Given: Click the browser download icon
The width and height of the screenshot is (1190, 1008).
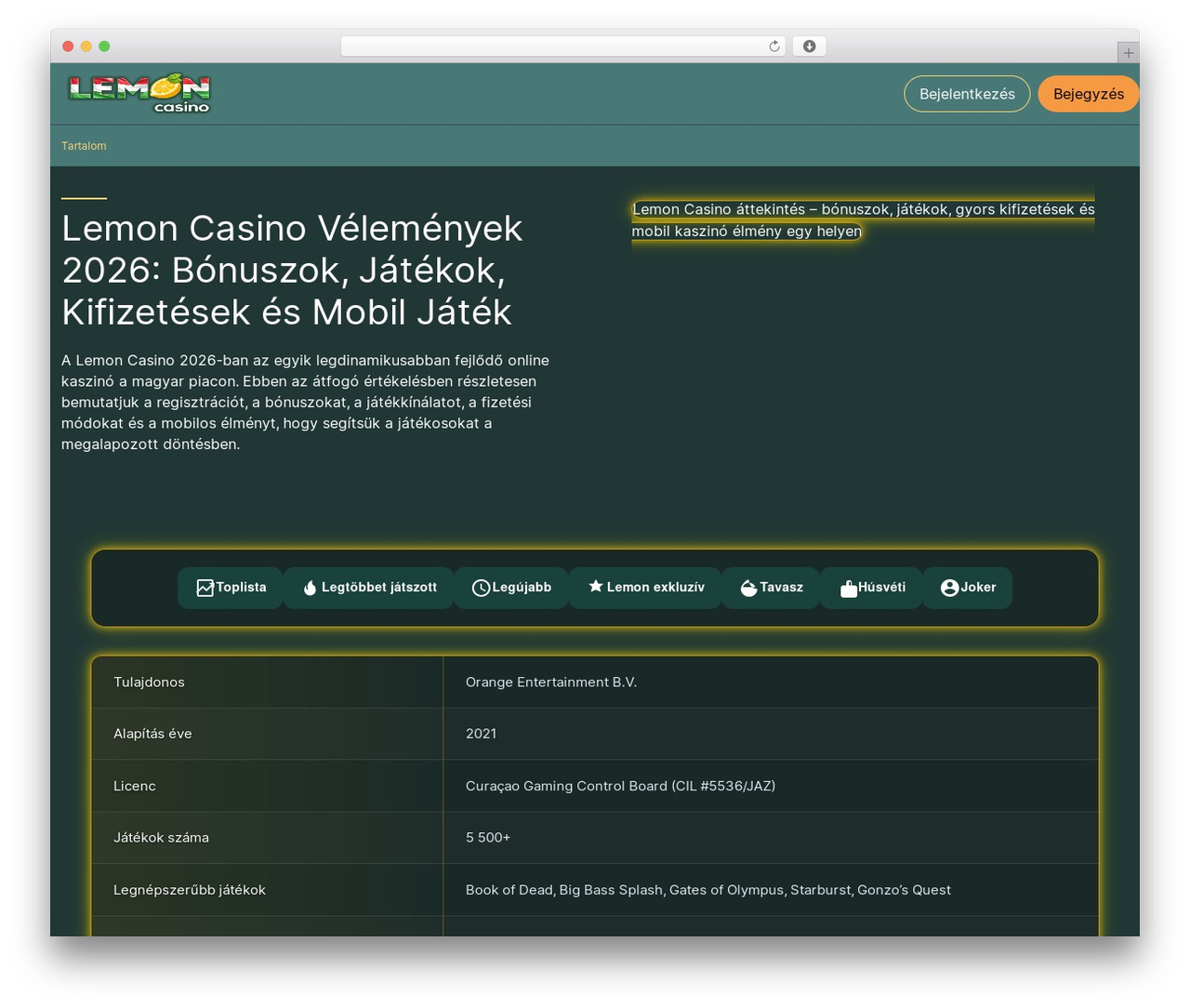Looking at the screenshot, I should (810, 46).
